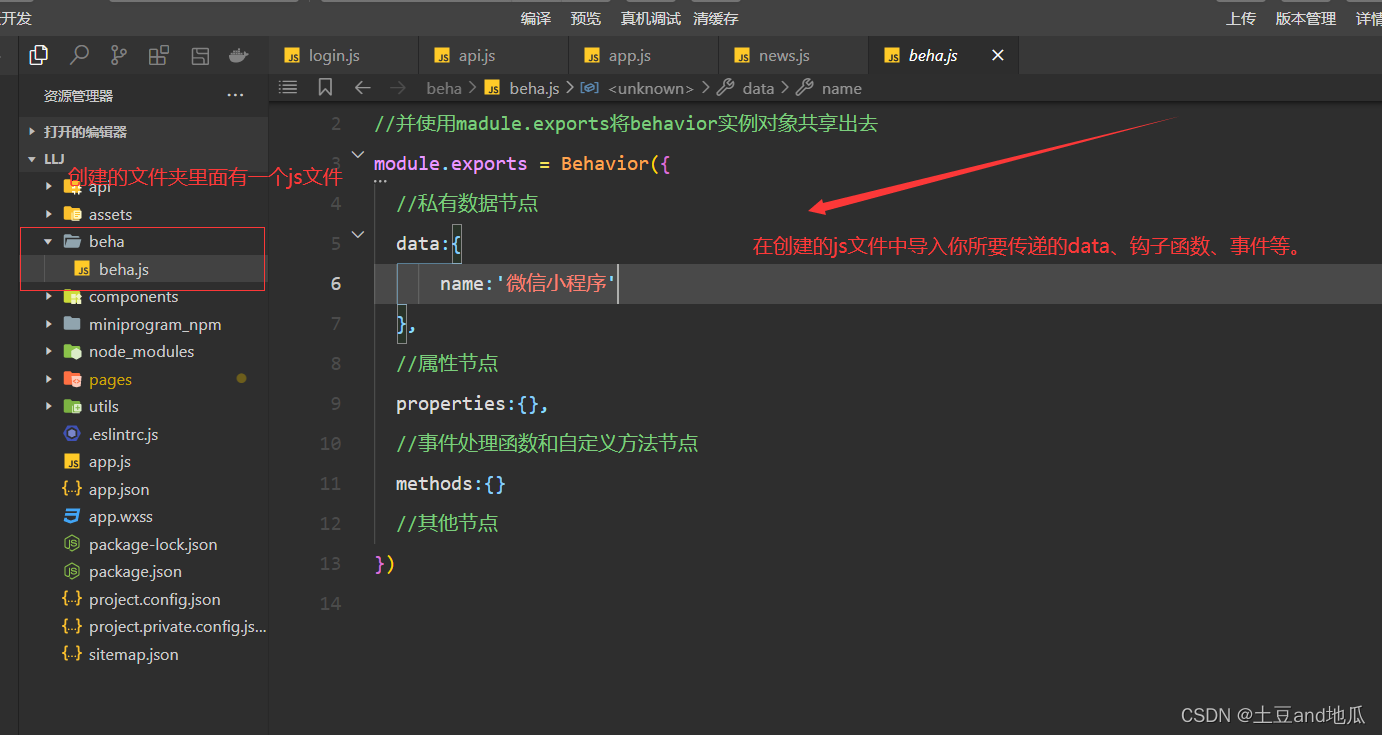Expand the 打开的编辑器 section
The height and width of the screenshot is (735, 1382).
(143, 132)
